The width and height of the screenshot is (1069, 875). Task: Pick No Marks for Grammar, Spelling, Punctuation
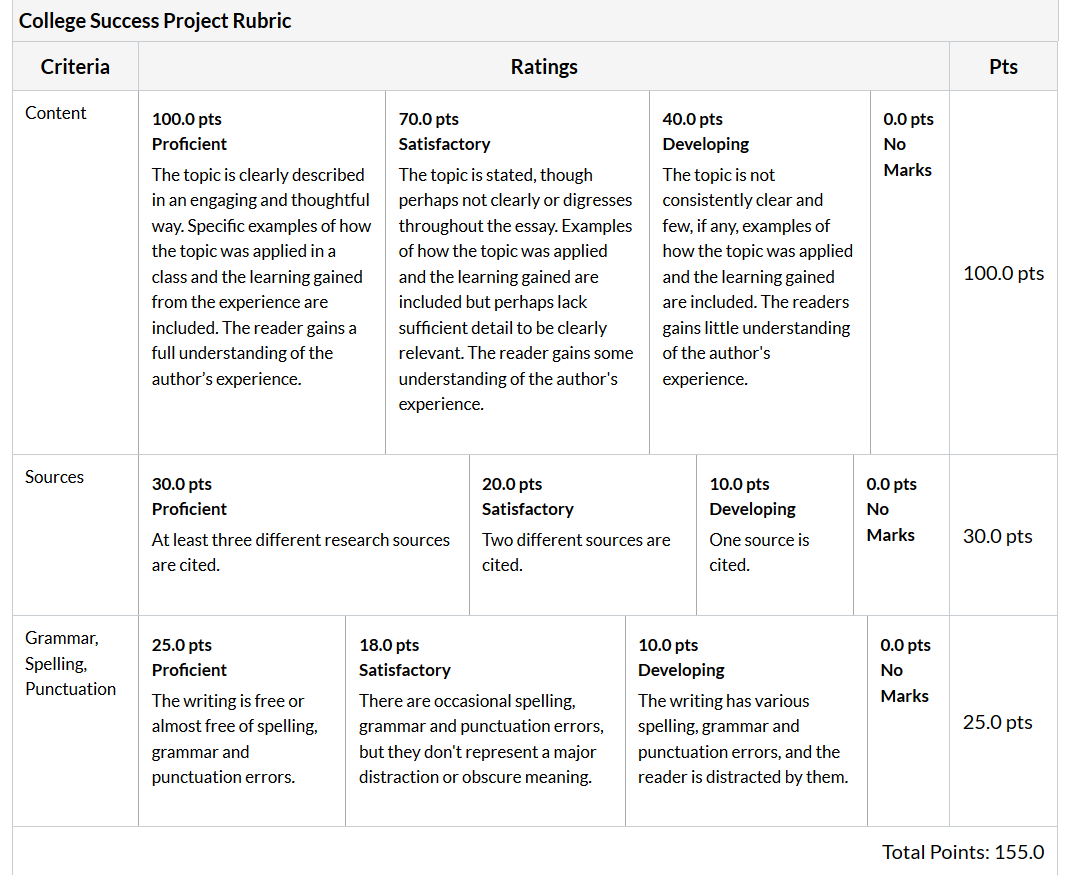tap(908, 721)
